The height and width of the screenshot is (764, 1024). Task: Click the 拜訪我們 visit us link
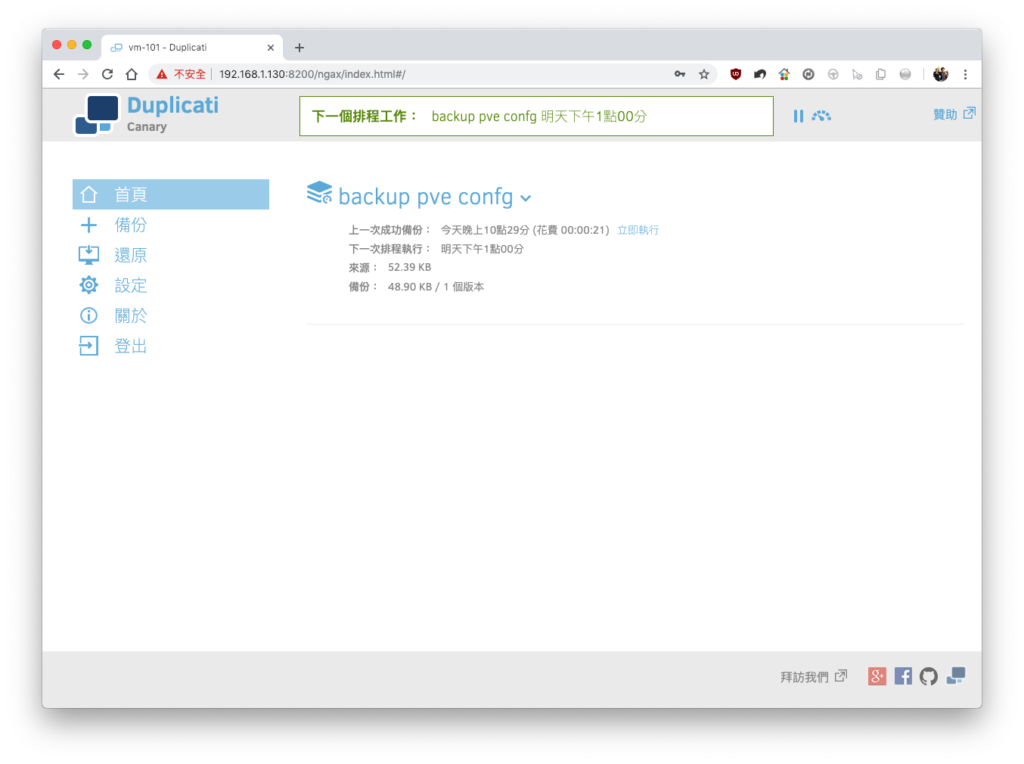814,676
